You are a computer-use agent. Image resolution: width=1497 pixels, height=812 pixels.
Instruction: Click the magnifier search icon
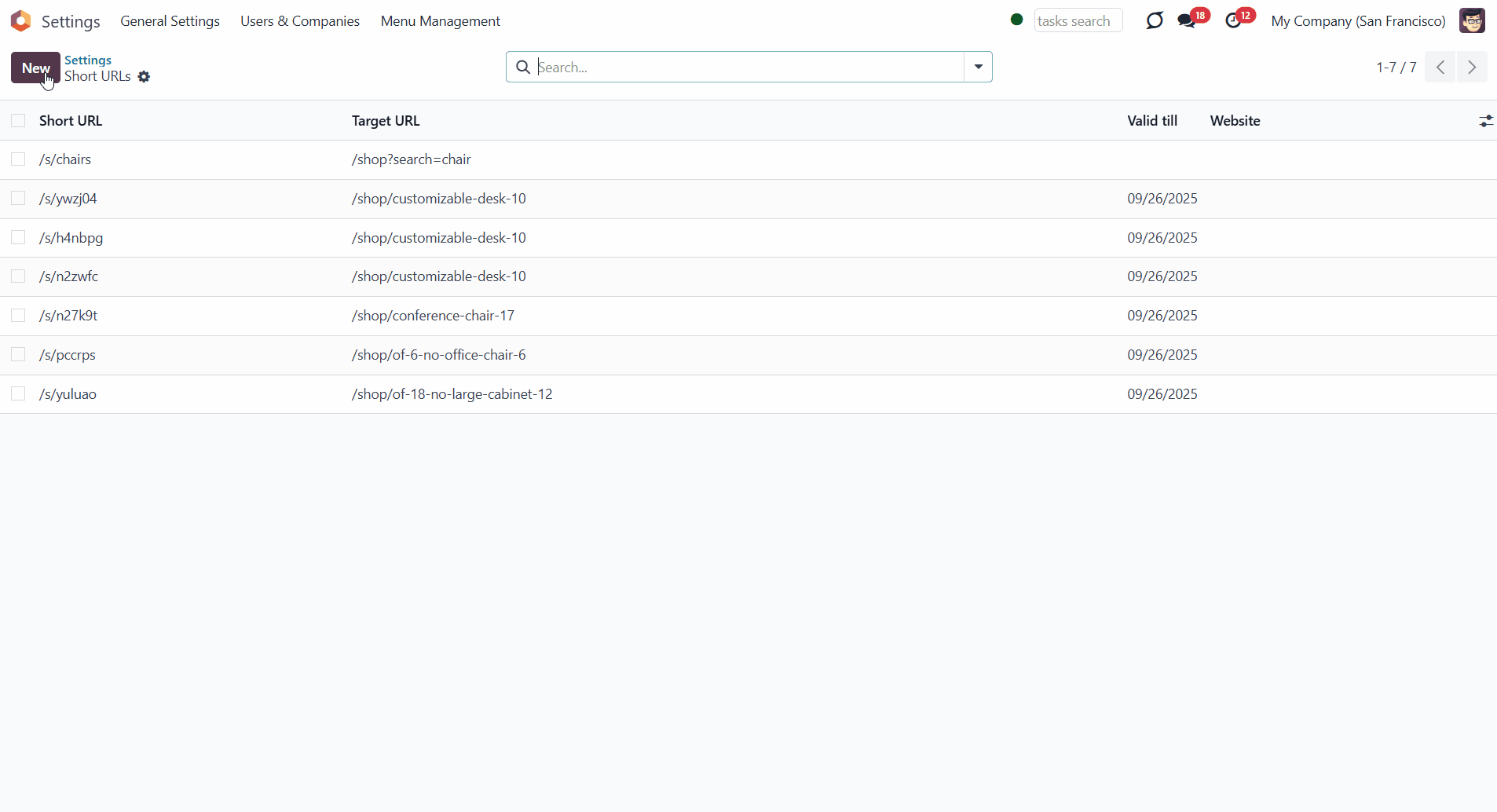[x=523, y=68]
